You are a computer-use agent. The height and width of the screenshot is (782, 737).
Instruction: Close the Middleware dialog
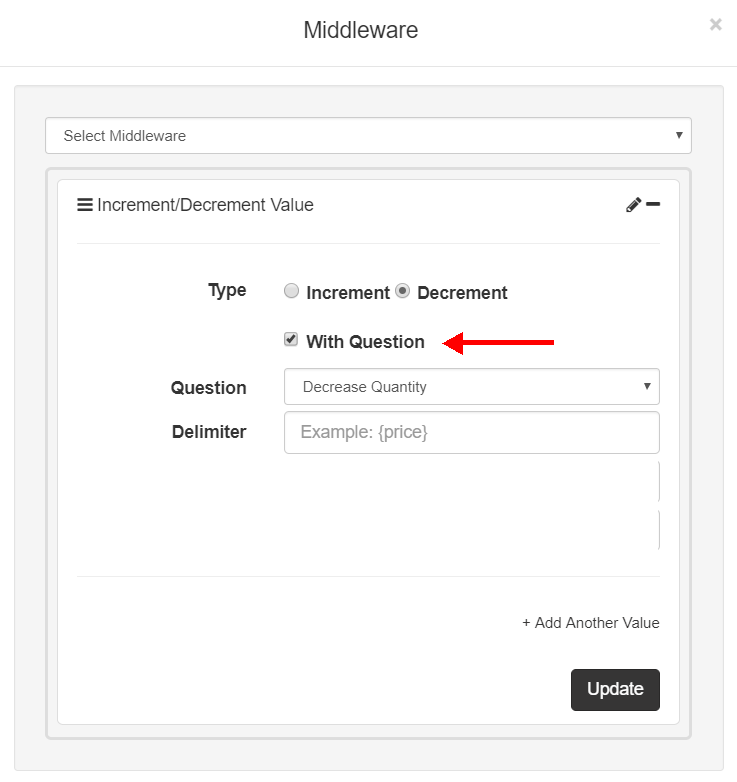point(716,25)
